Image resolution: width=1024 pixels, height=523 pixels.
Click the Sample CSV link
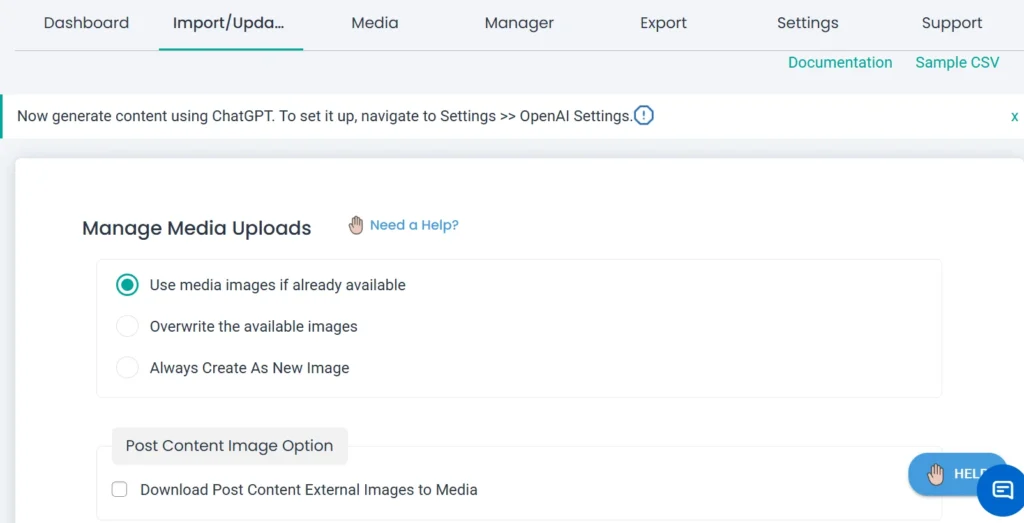click(957, 62)
